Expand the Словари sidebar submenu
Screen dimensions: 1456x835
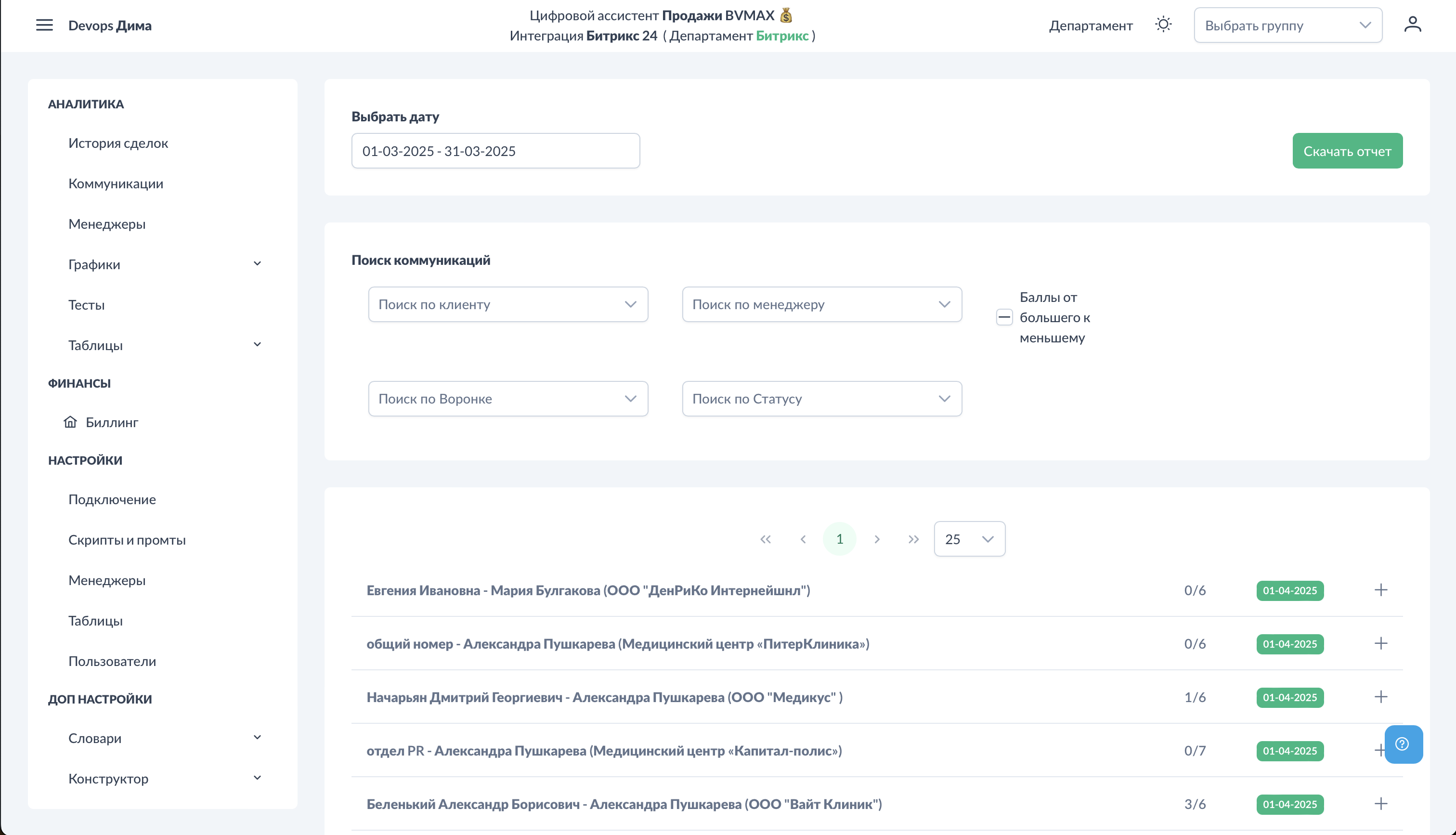(258, 738)
